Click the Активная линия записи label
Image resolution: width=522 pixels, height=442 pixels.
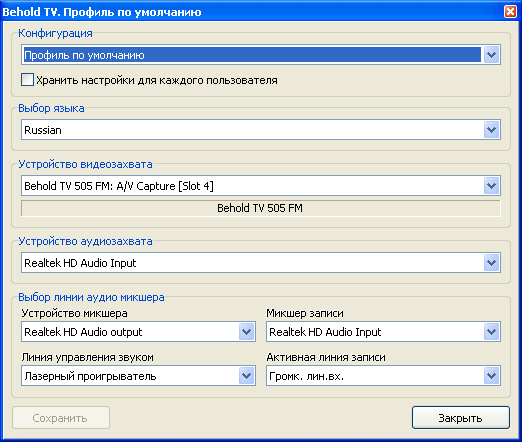tap(326, 357)
